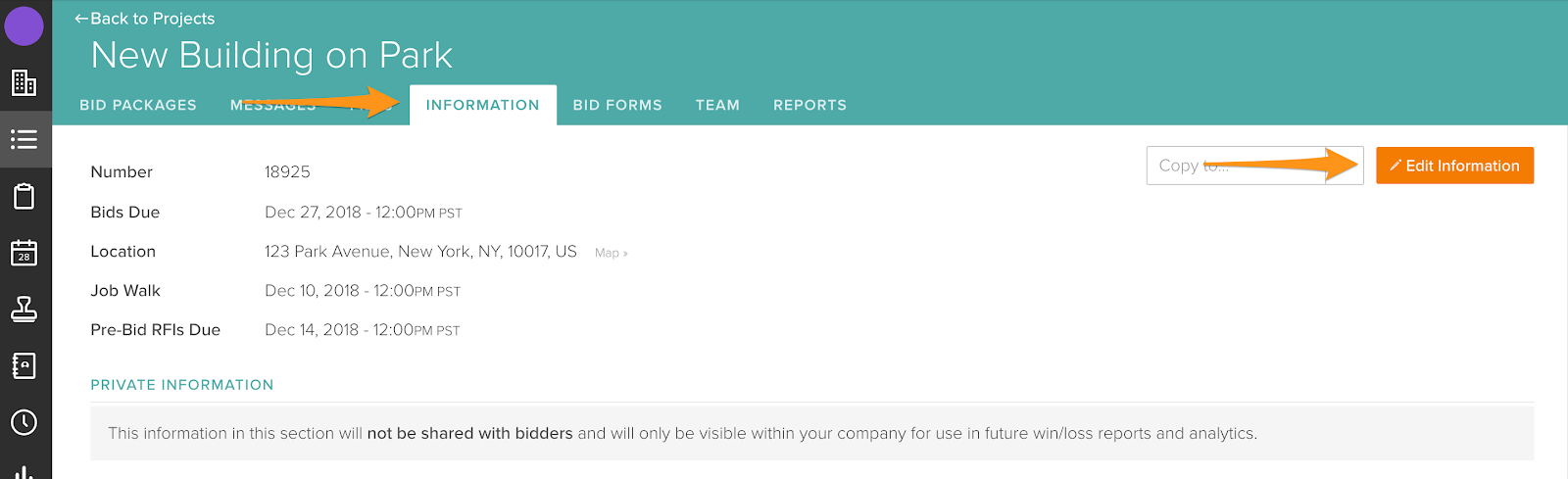Open the address book sidebar icon
1568x479 pixels.
(24, 366)
